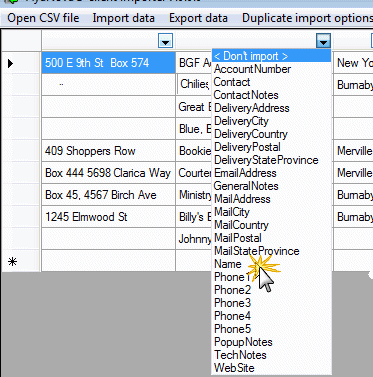Select GeneralNotes option

click(271, 186)
